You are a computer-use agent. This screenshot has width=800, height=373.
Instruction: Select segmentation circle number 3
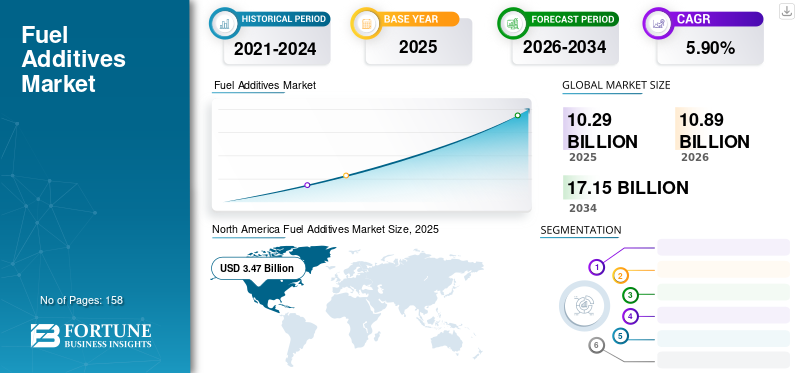pos(631,295)
